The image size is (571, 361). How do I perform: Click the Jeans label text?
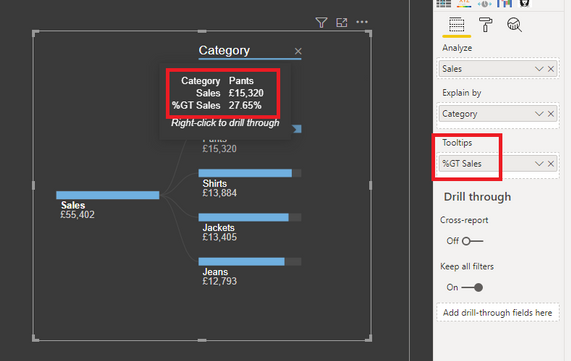point(215,272)
